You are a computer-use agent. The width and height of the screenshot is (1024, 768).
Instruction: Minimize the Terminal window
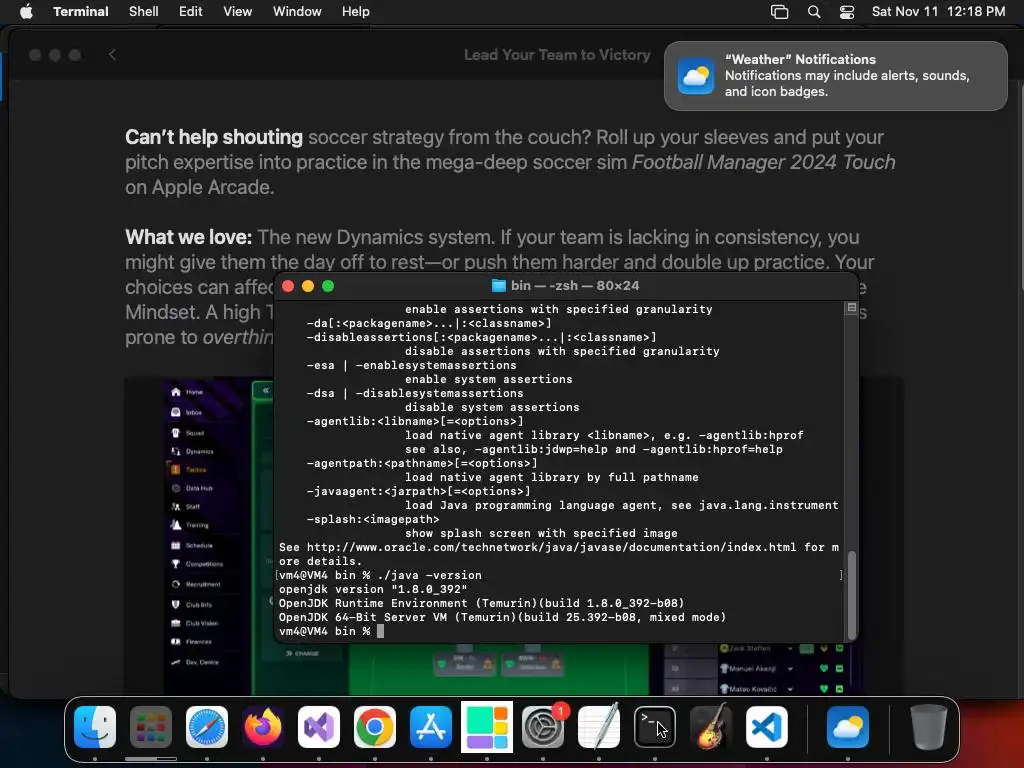[x=308, y=286]
